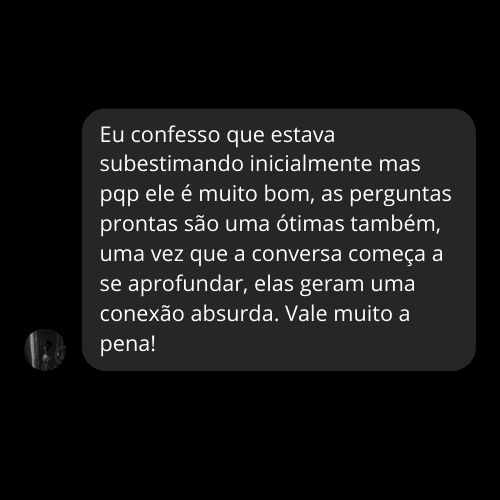Click the word 'estava' on the first line
Viewport: 500px width, 500px height.
(303, 135)
